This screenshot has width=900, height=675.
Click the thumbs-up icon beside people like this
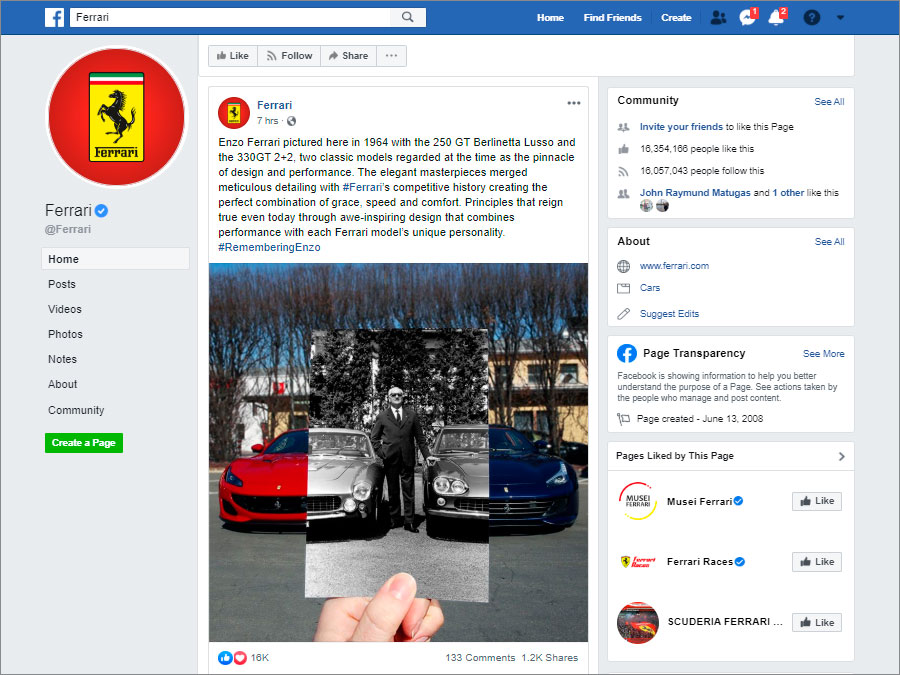pyautogui.click(x=623, y=149)
